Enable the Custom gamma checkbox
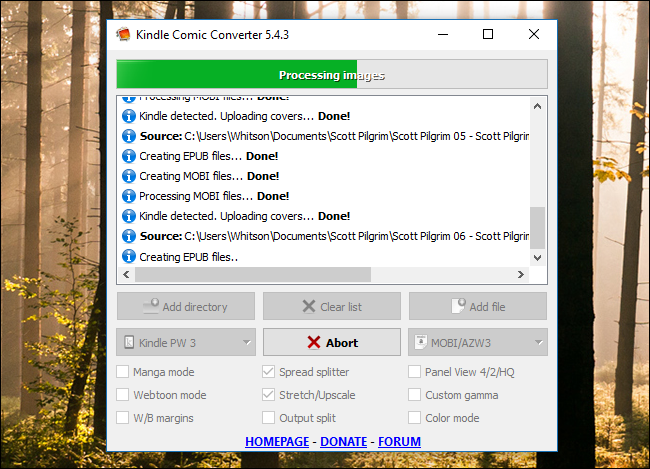This screenshot has width=650, height=469. coord(414,394)
